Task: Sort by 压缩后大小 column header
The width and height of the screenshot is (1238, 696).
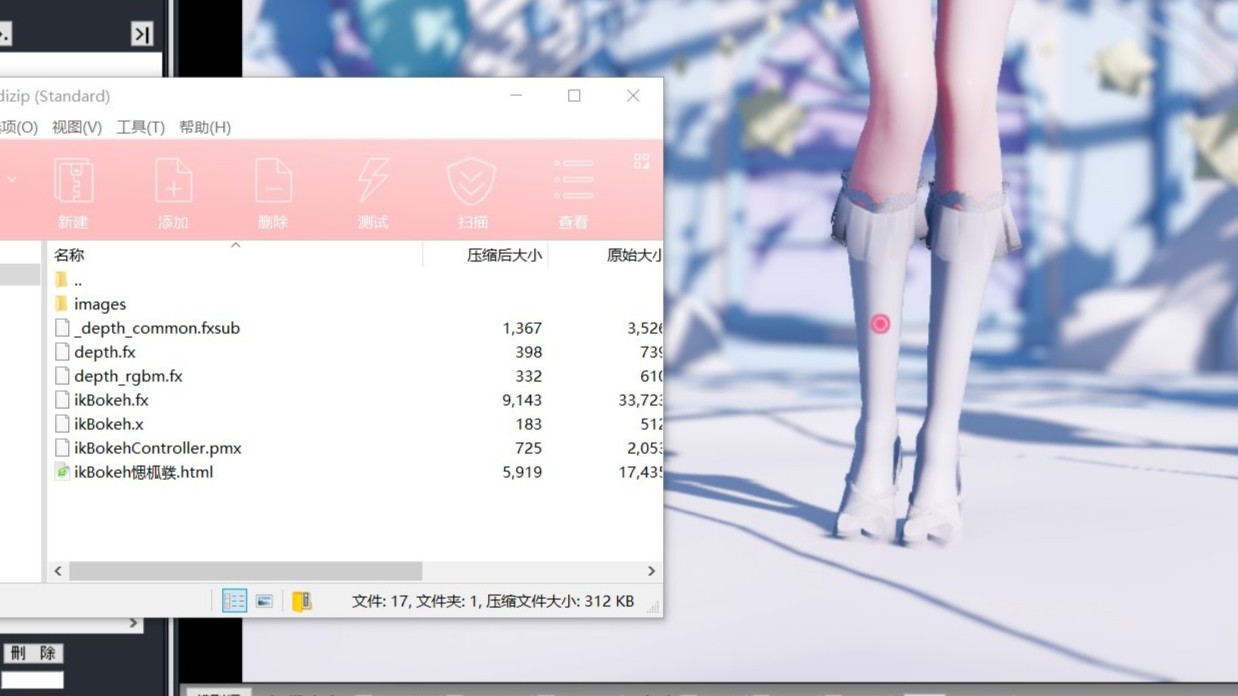Action: click(503, 255)
